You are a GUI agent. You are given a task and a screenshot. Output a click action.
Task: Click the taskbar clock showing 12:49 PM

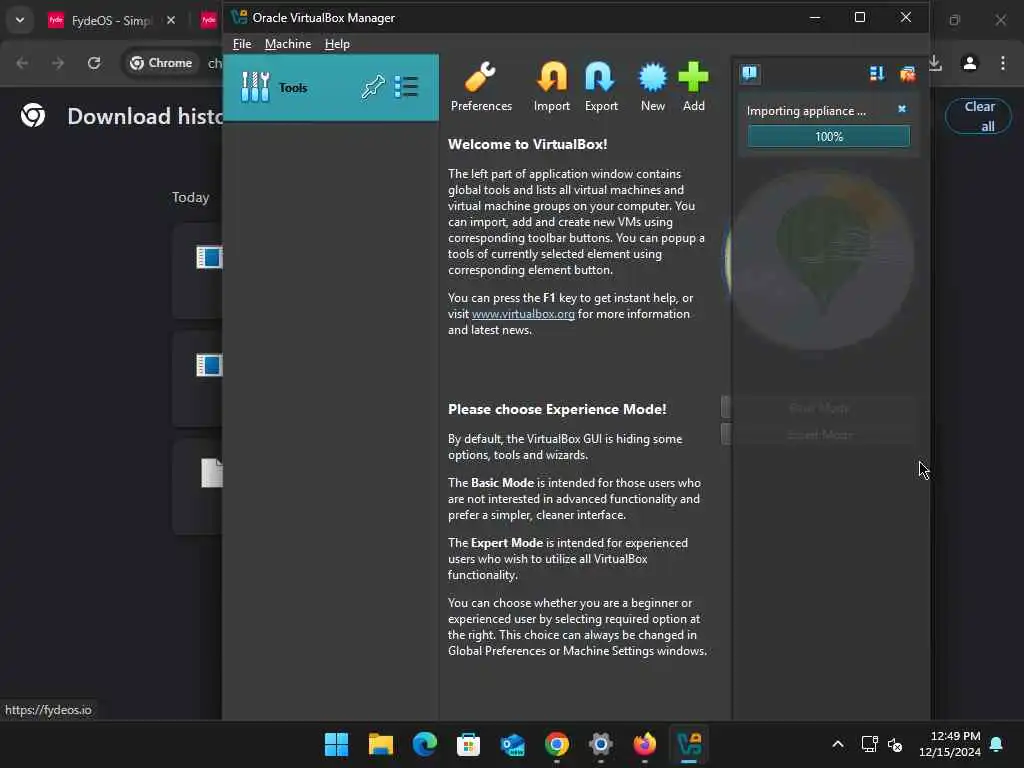[950, 744]
